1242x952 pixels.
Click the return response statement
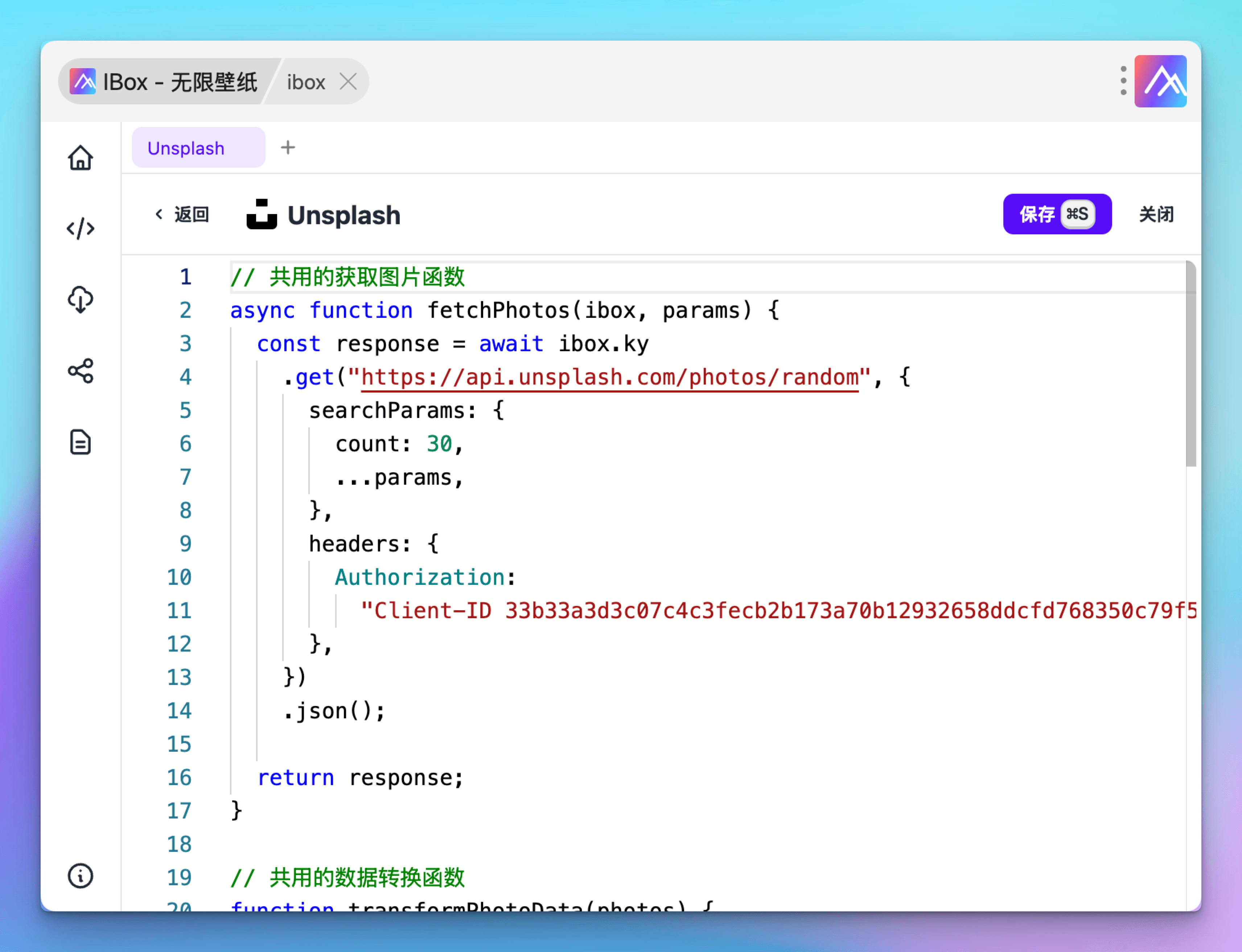pyautogui.click(x=360, y=778)
